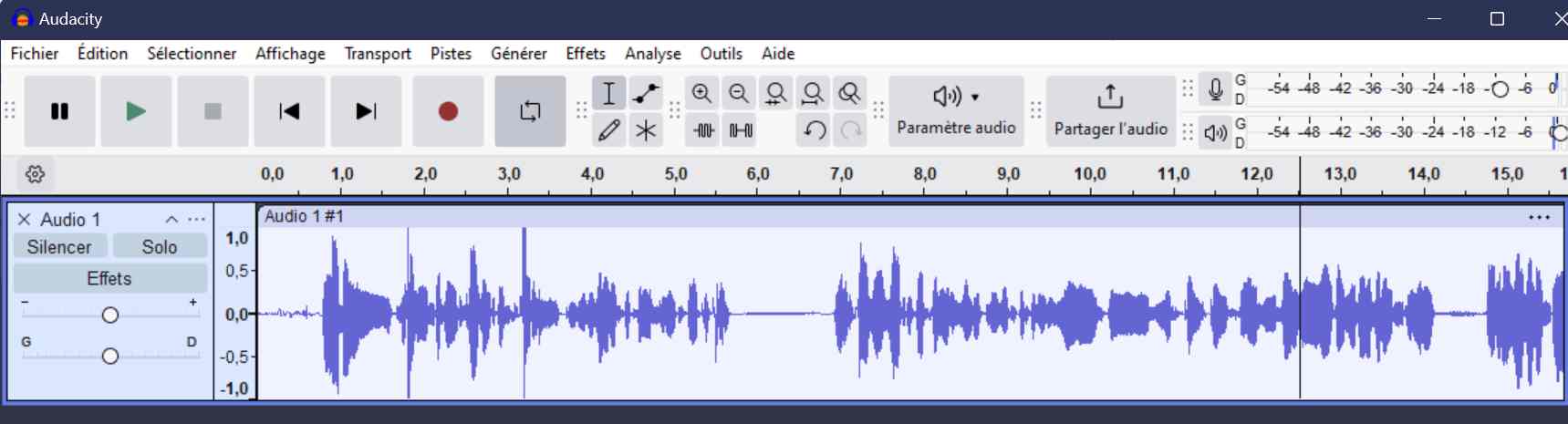Open the Fichier menu
This screenshot has width=1568, height=424.
(x=35, y=54)
